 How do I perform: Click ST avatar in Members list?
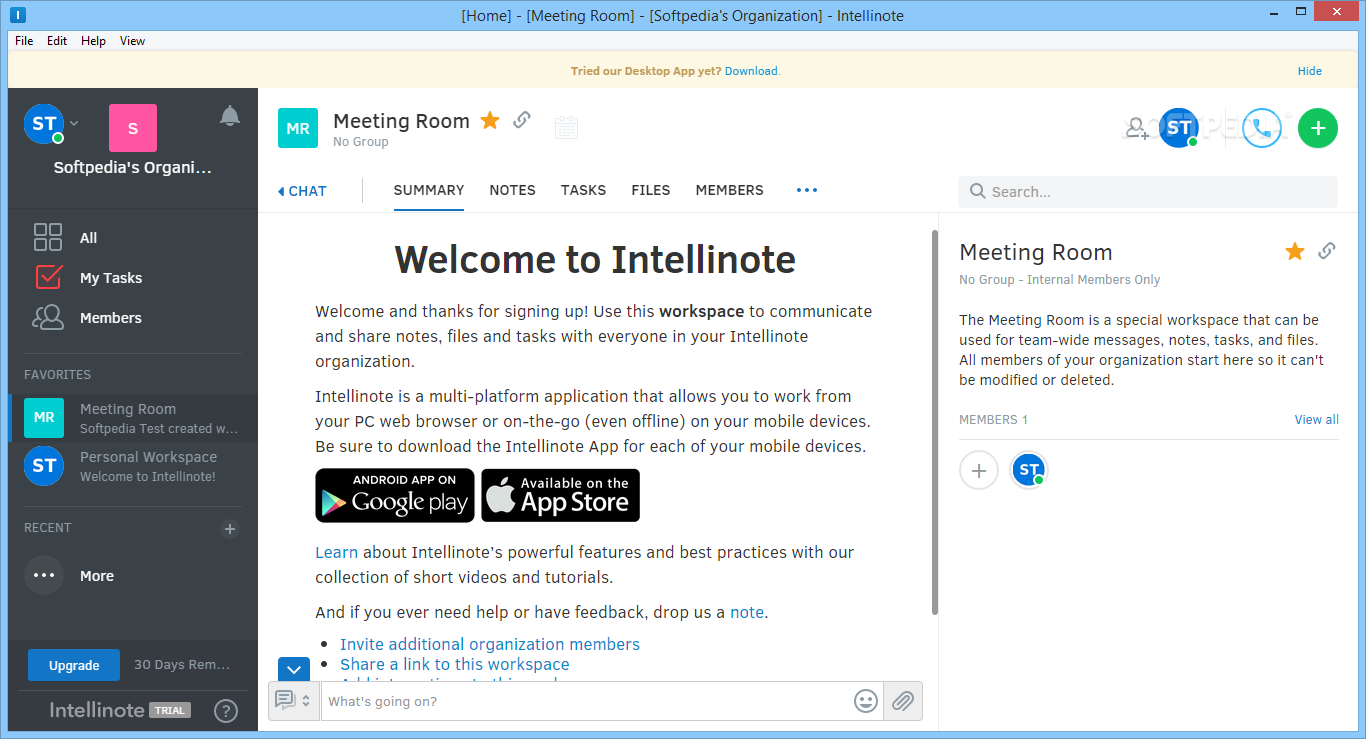[1028, 469]
